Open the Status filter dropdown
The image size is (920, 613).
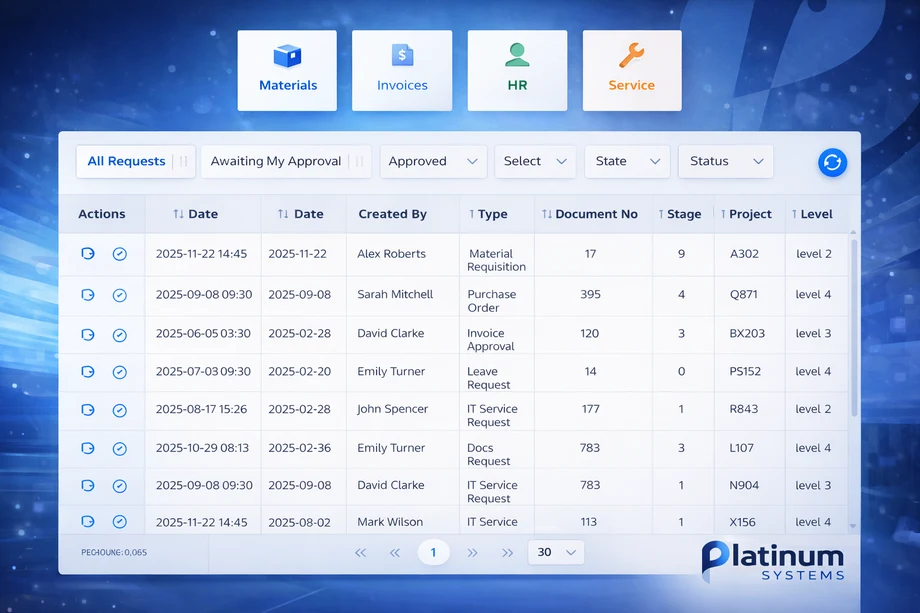[726, 161]
